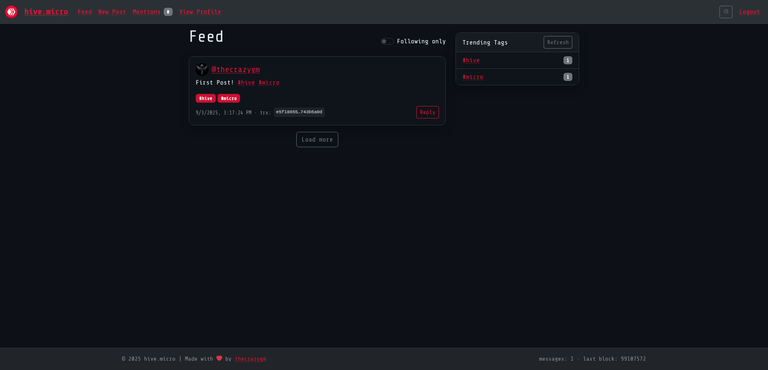Open the New Post nav item
The width and height of the screenshot is (768, 370).
112,12
